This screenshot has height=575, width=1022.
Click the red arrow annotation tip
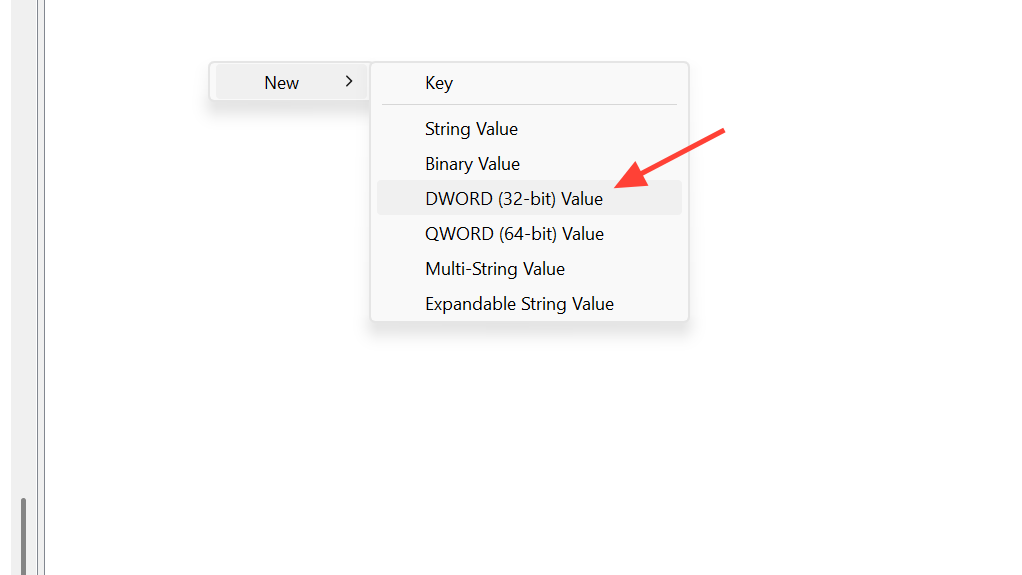[x=617, y=185]
